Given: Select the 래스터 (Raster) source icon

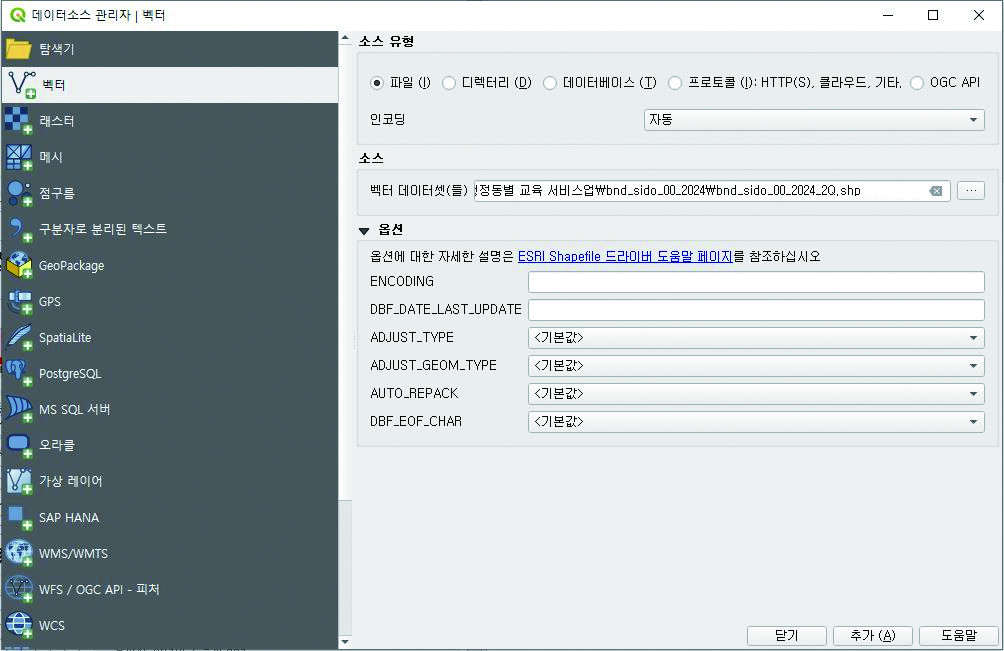Looking at the screenshot, I should click(19, 121).
